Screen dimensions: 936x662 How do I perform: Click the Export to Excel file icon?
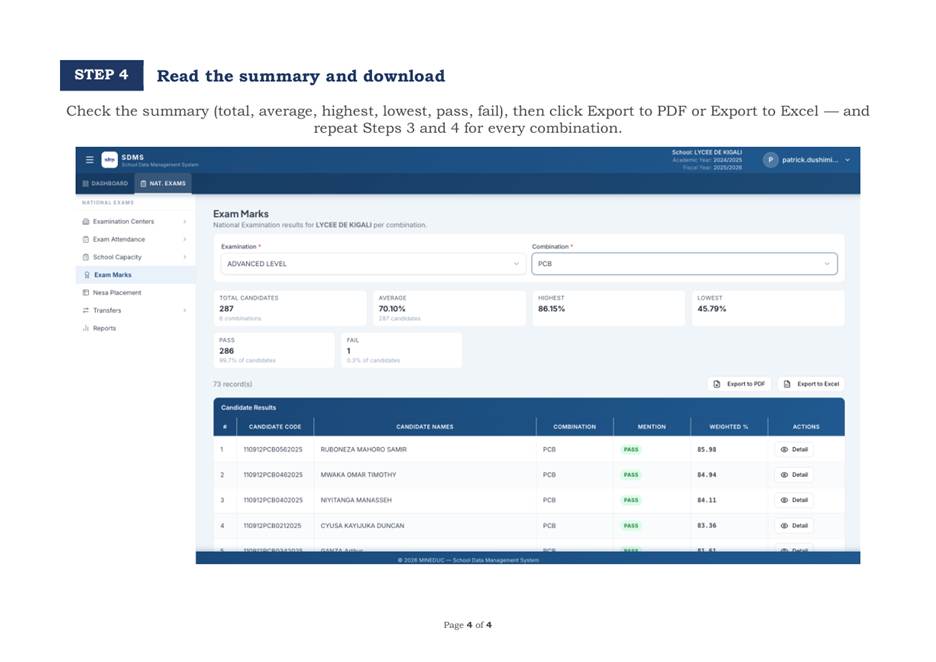[787, 384]
